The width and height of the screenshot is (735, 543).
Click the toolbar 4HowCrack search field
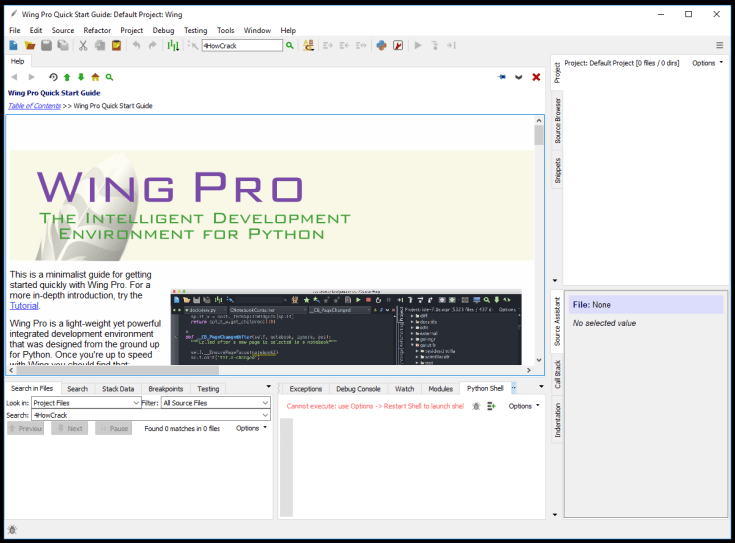point(242,45)
